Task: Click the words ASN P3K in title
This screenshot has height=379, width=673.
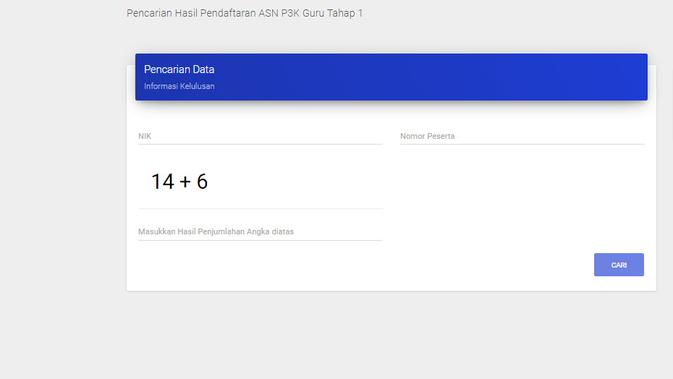Action: 279,13
